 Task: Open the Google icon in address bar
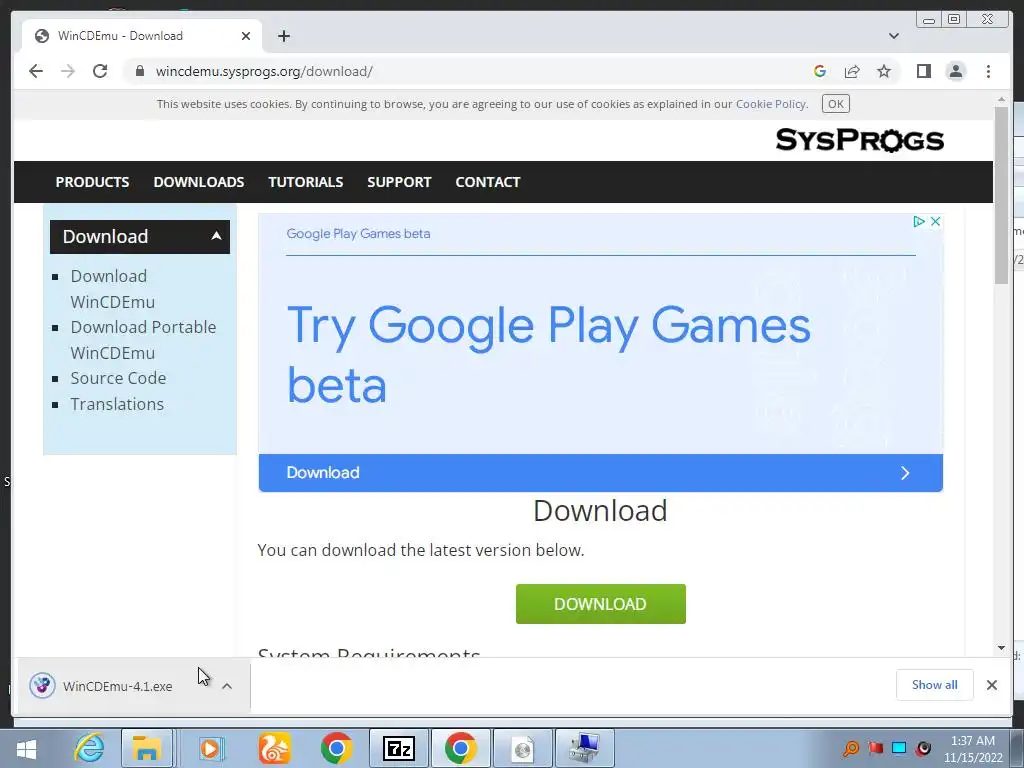click(x=820, y=71)
